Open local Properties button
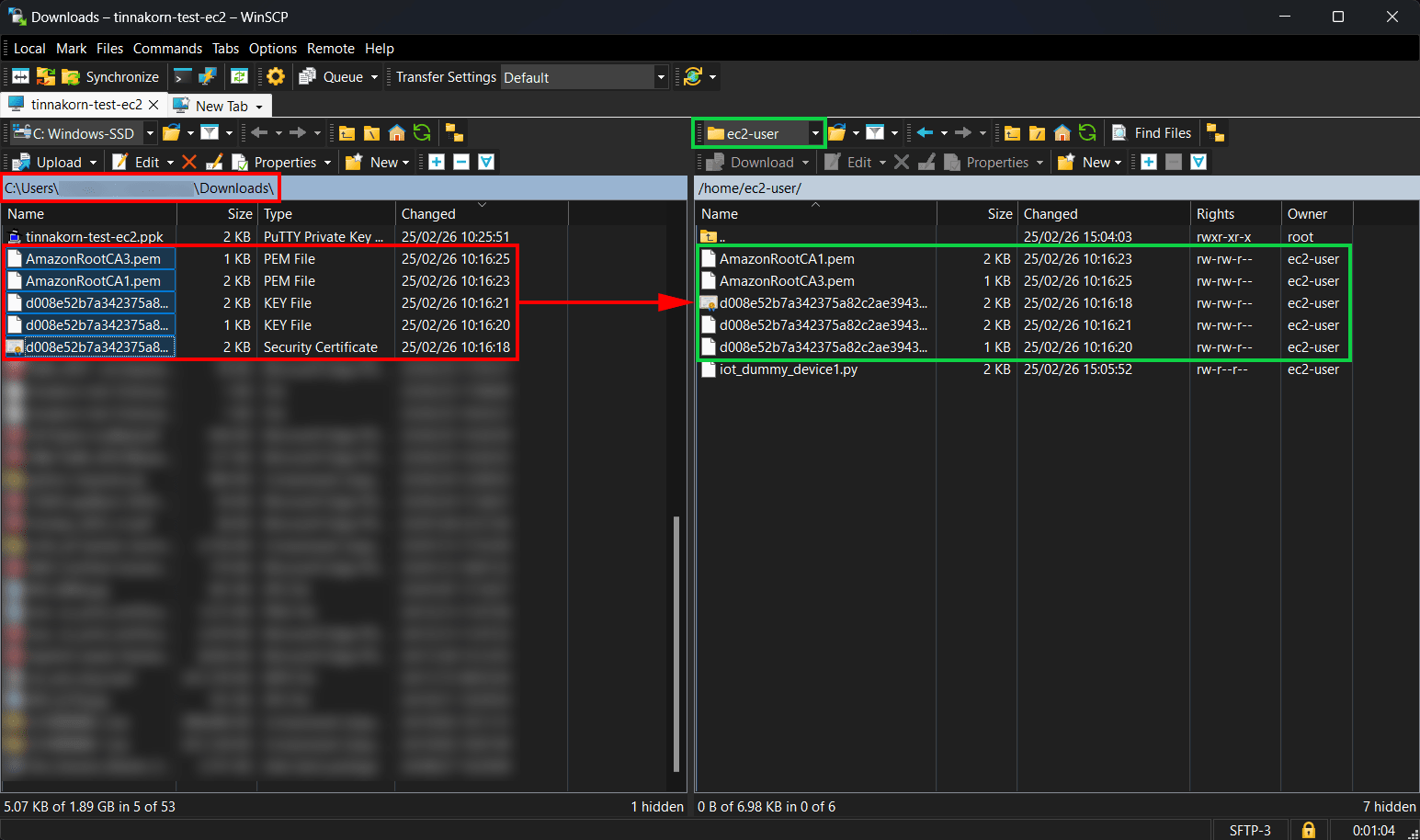This screenshot has height=840, width=1420. pos(274,162)
